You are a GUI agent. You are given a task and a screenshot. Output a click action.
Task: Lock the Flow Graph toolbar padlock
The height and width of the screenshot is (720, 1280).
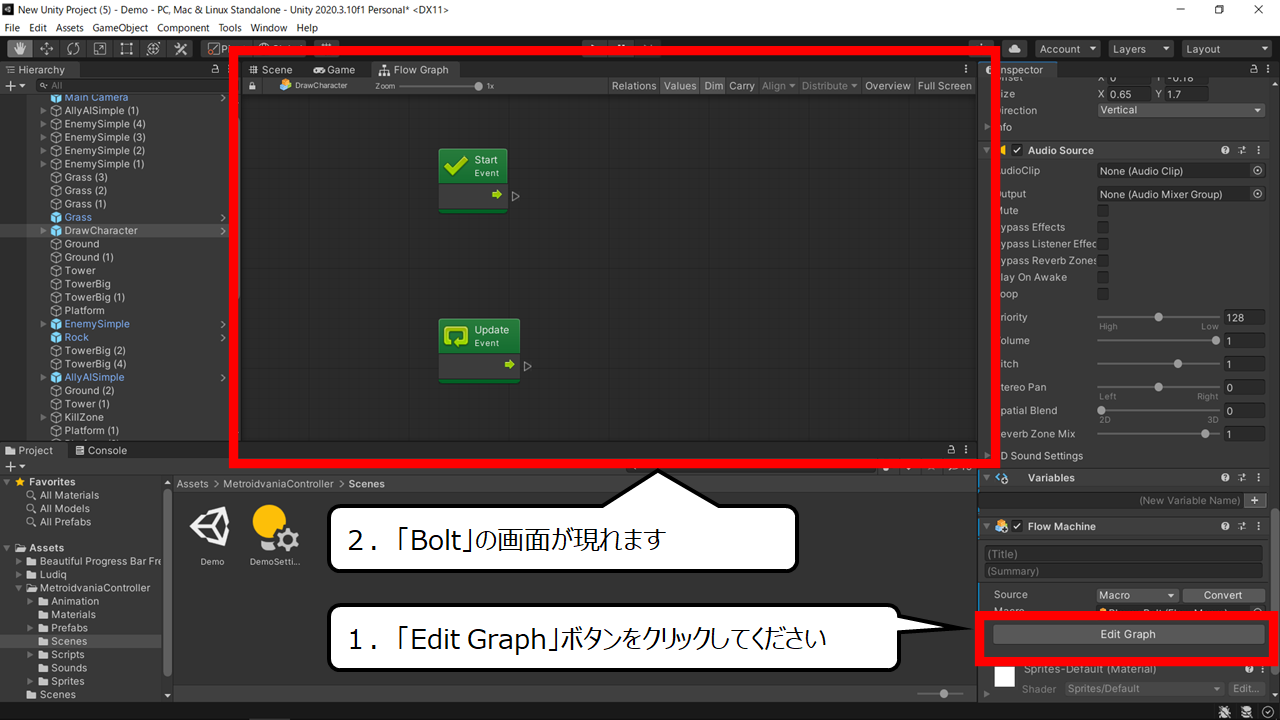pos(252,86)
